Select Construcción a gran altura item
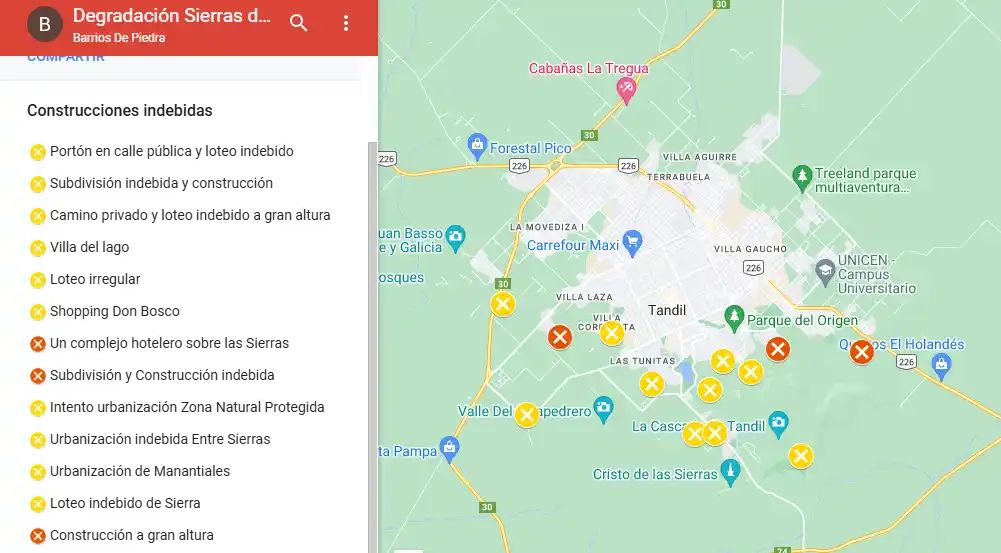This screenshot has width=1001, height=553. coord(131,535)
